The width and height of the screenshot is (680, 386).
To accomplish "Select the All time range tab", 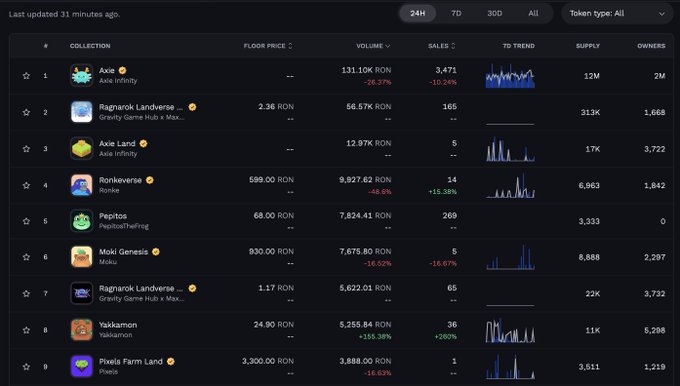I will 533,13.
